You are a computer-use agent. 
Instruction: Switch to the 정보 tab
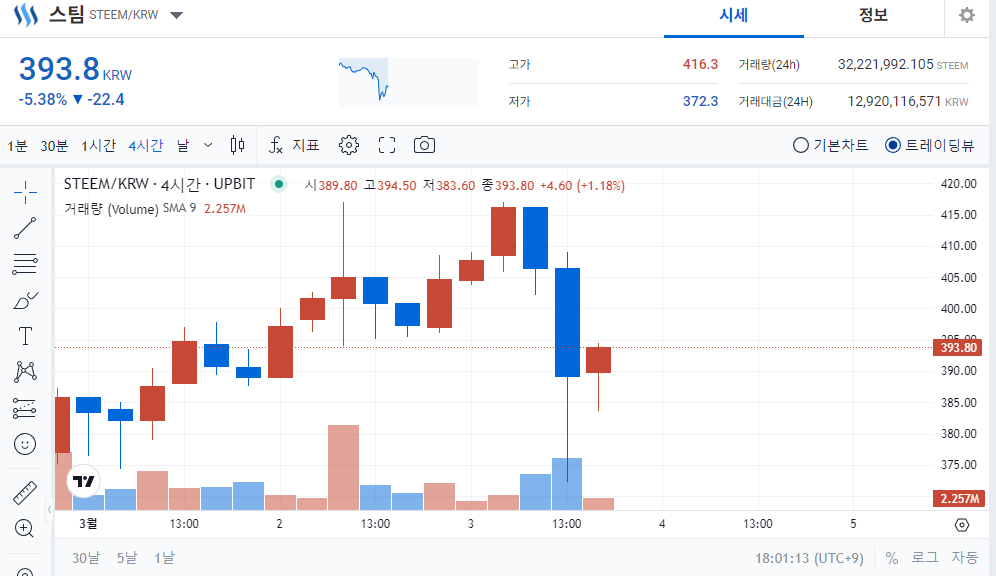point(873,16)
